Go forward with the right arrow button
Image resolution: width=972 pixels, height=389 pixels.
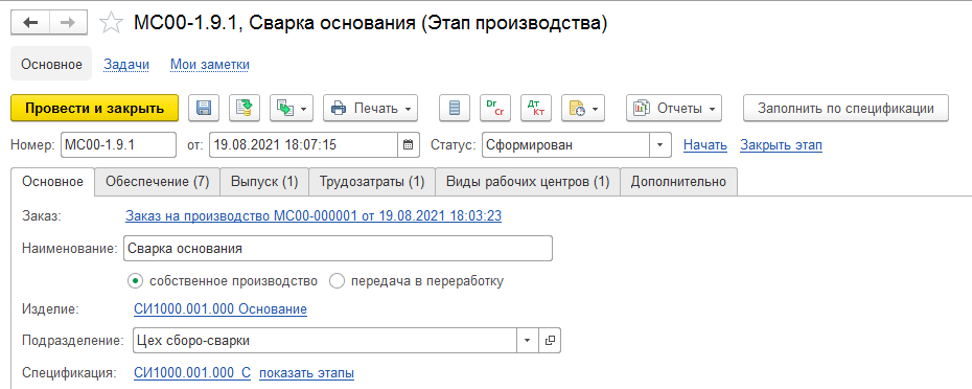[69, 23]
